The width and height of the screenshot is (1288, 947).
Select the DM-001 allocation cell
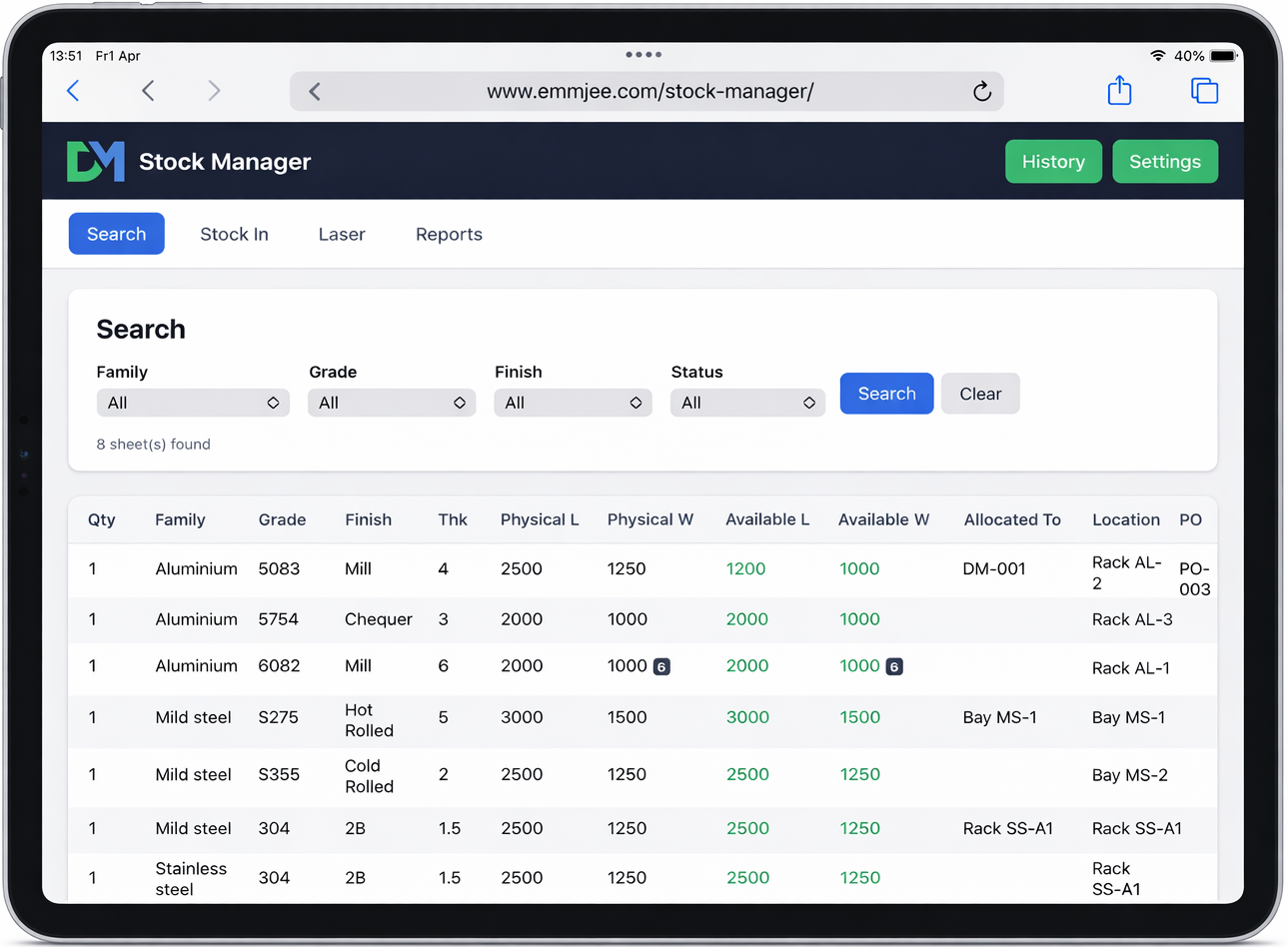pyautogui.click(x=994, y=569)
